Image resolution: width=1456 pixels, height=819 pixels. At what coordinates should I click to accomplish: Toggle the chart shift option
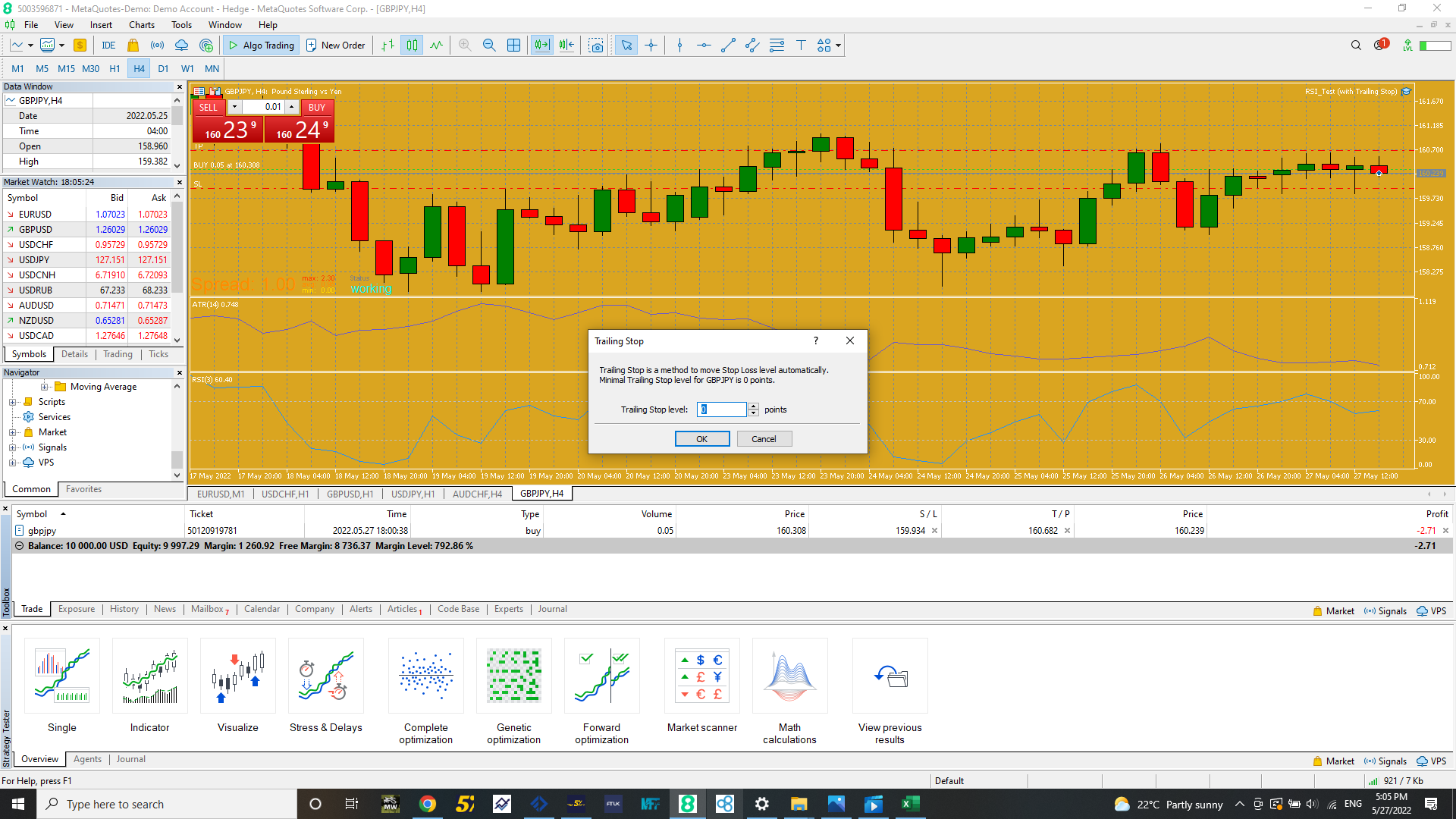(566, 45)
